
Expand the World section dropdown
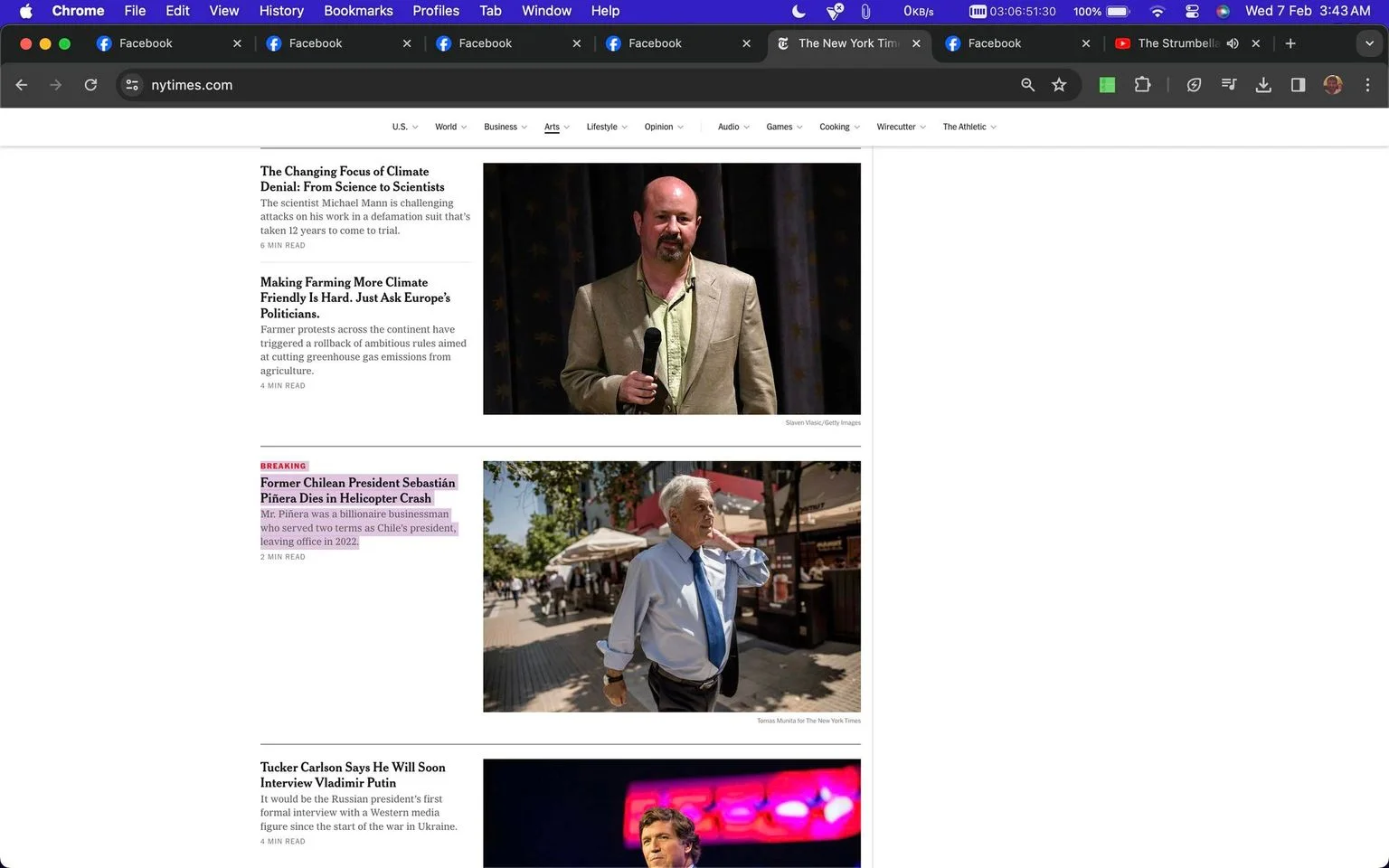pos(450,127)
